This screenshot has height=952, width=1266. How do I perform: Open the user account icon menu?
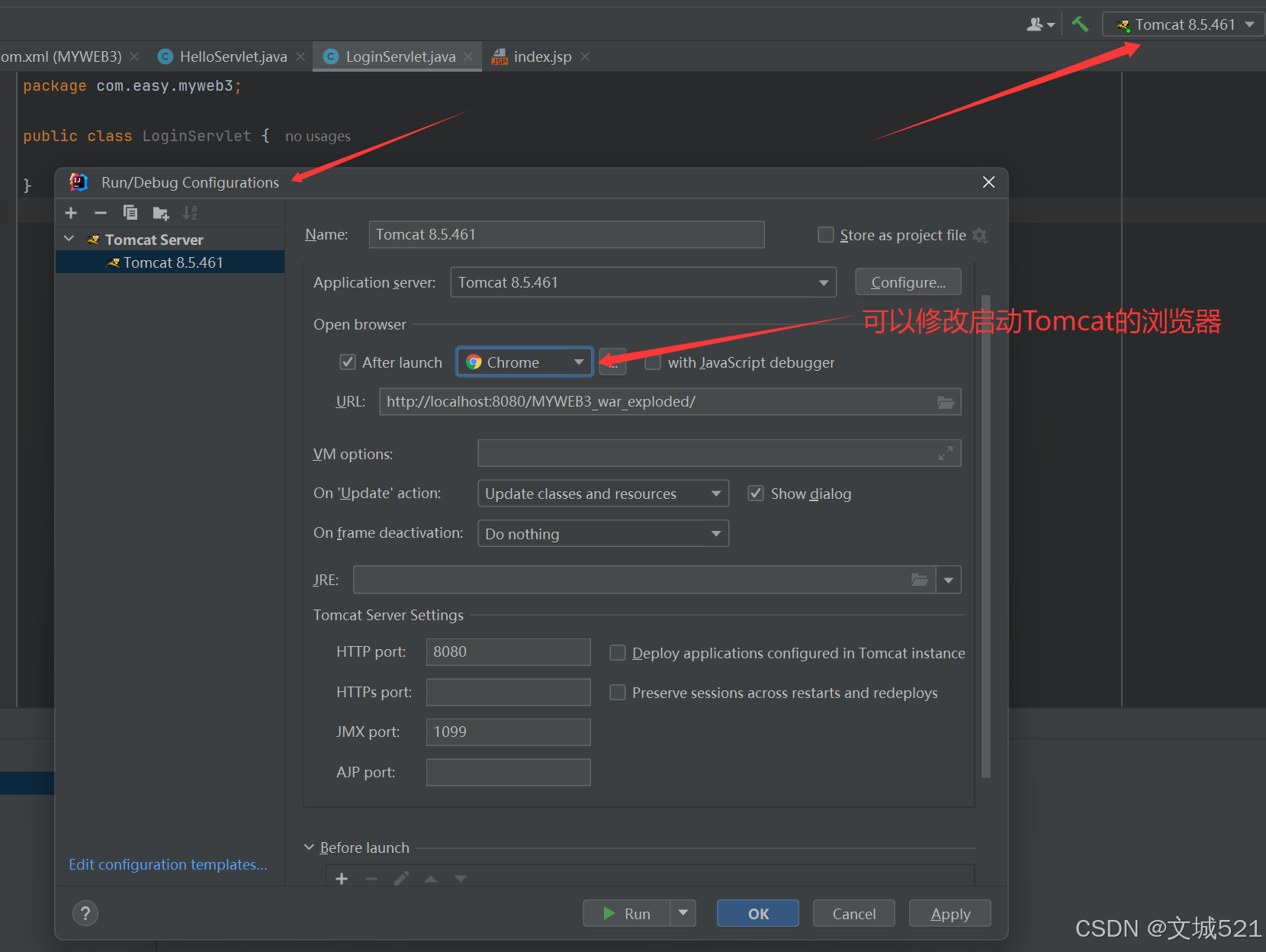coord(1040,24)
